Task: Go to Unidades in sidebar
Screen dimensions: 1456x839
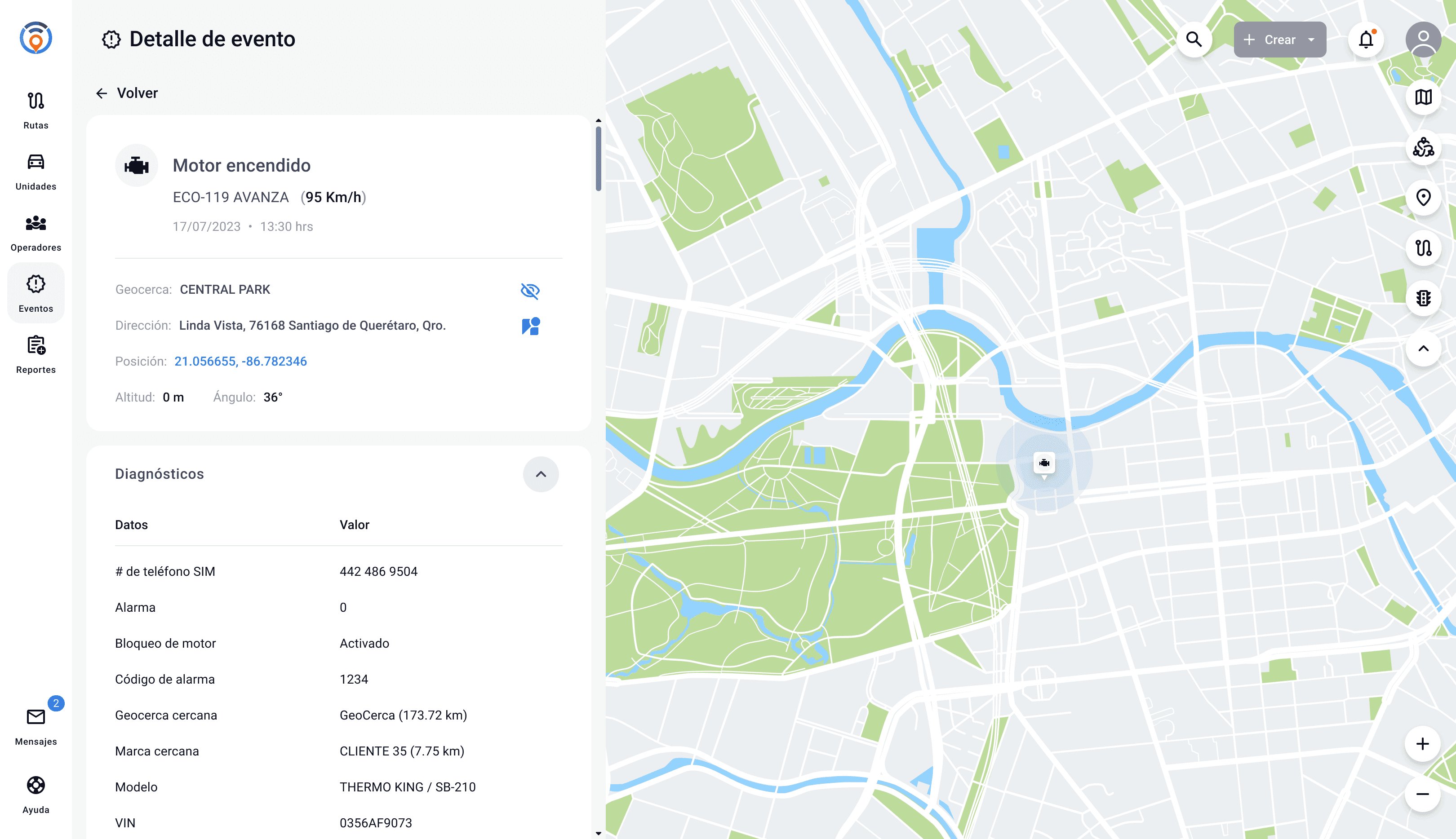Action: [x=36, y=172]
